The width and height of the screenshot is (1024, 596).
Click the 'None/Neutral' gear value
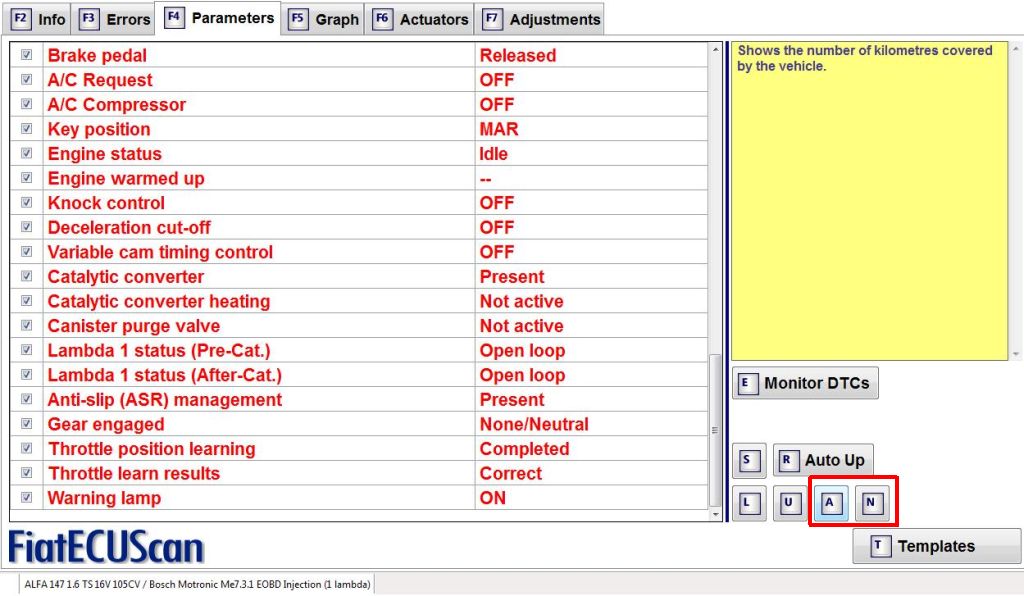[x=534, y=424]
